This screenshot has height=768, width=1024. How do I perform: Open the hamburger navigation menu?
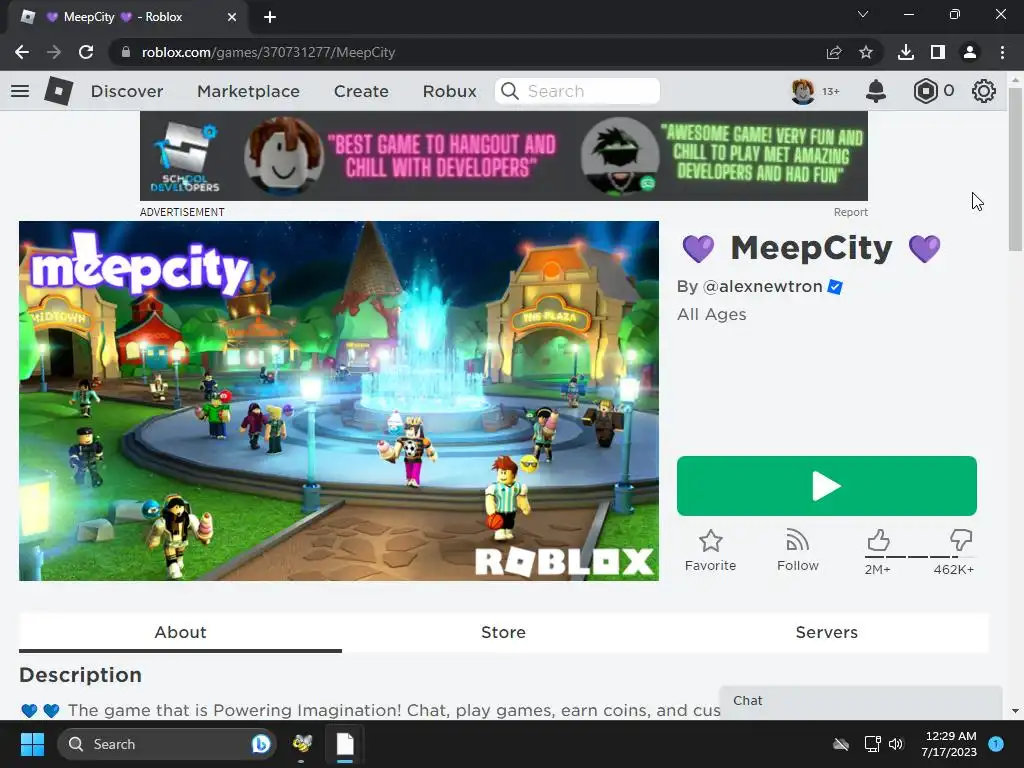pos(20,91)
